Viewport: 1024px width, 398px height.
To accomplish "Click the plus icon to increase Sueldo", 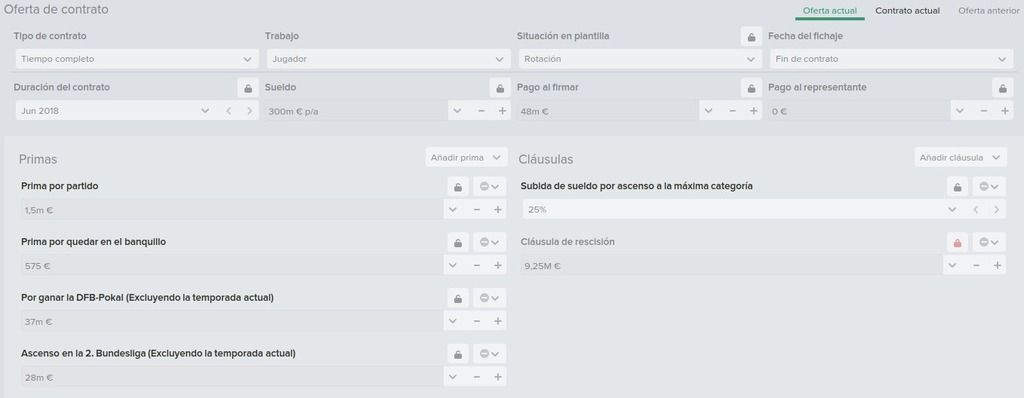I will [x=502, y=111].
